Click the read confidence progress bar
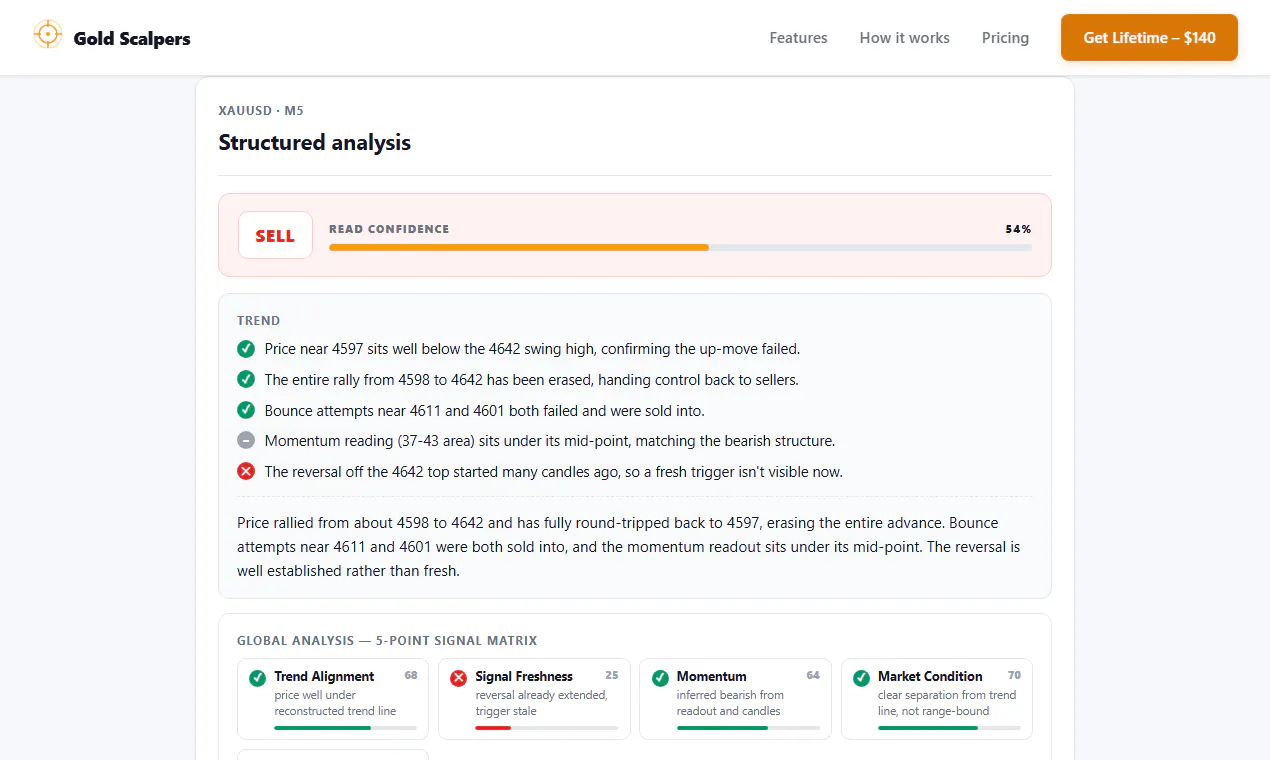This screenshot has height=760, width=1270. tap(680, 247)
